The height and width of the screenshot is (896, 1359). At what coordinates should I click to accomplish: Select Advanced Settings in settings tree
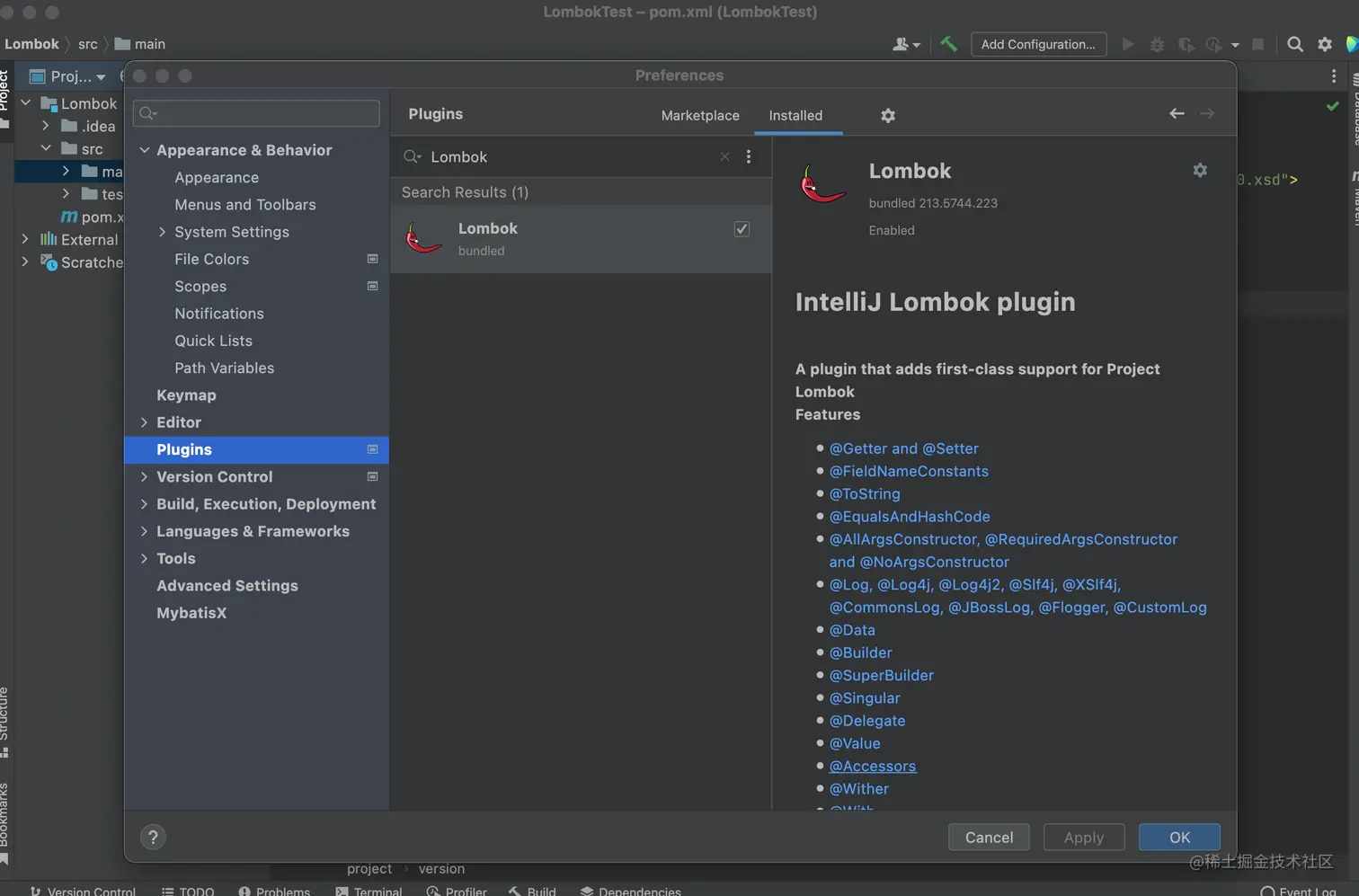227,586
